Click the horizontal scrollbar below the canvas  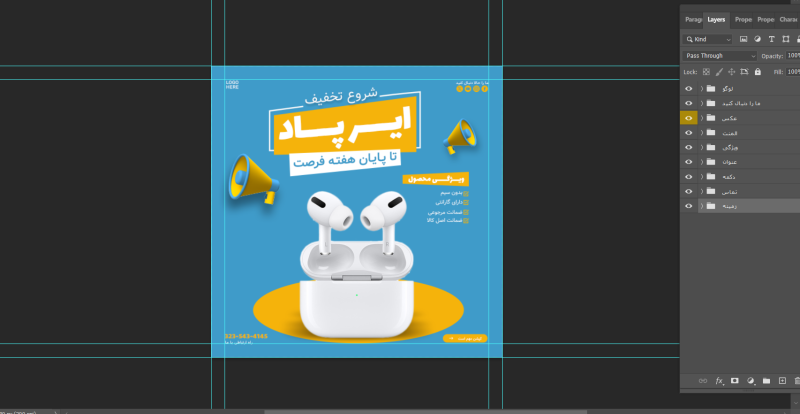coord(426,411)
